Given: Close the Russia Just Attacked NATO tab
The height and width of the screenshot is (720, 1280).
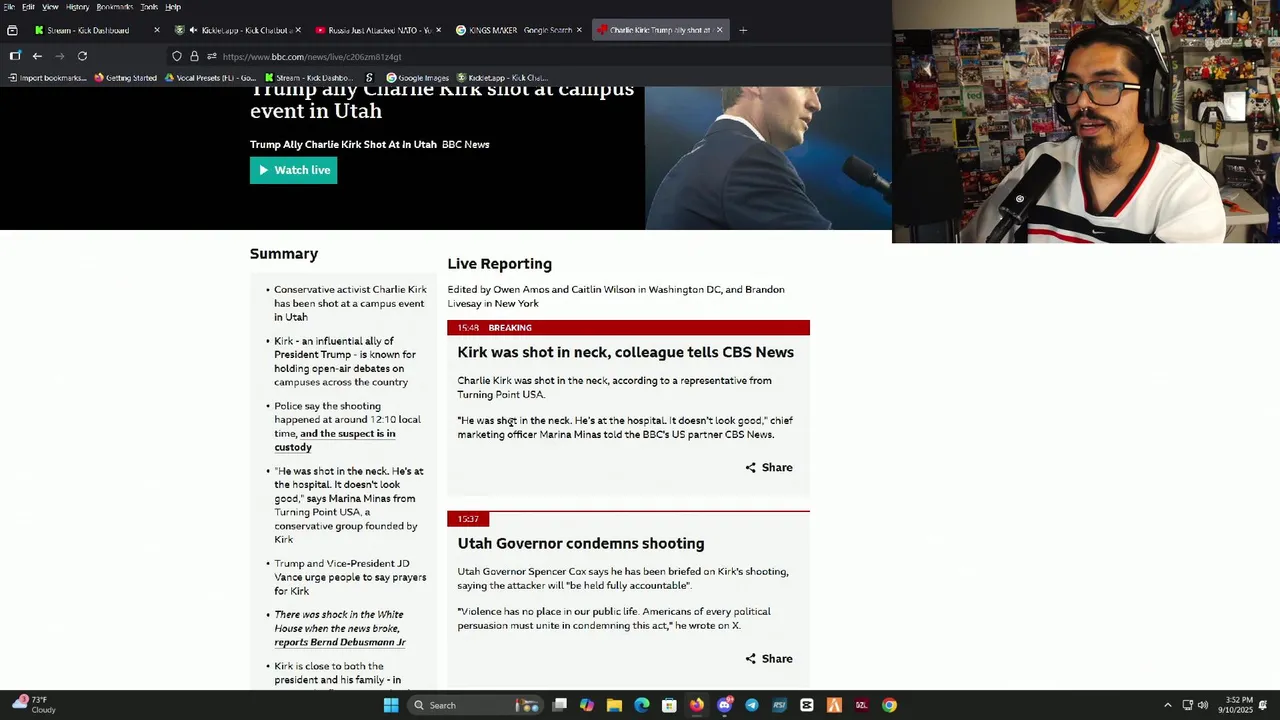Looking at the screenshot, I should 438,30.
